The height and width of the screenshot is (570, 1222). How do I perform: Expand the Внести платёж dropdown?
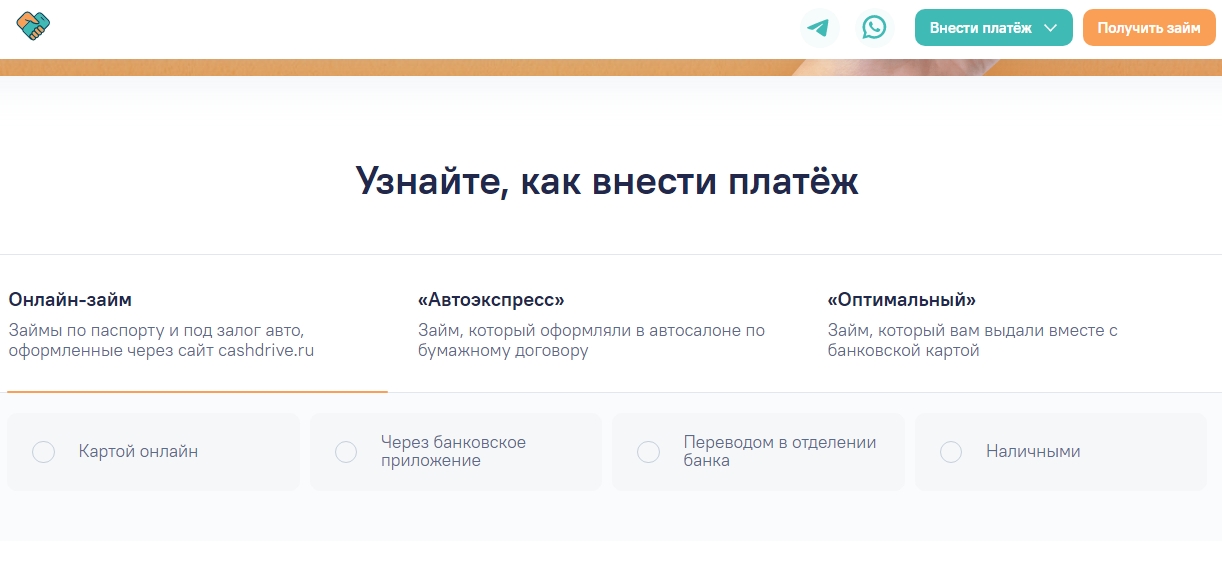point(993,28)
